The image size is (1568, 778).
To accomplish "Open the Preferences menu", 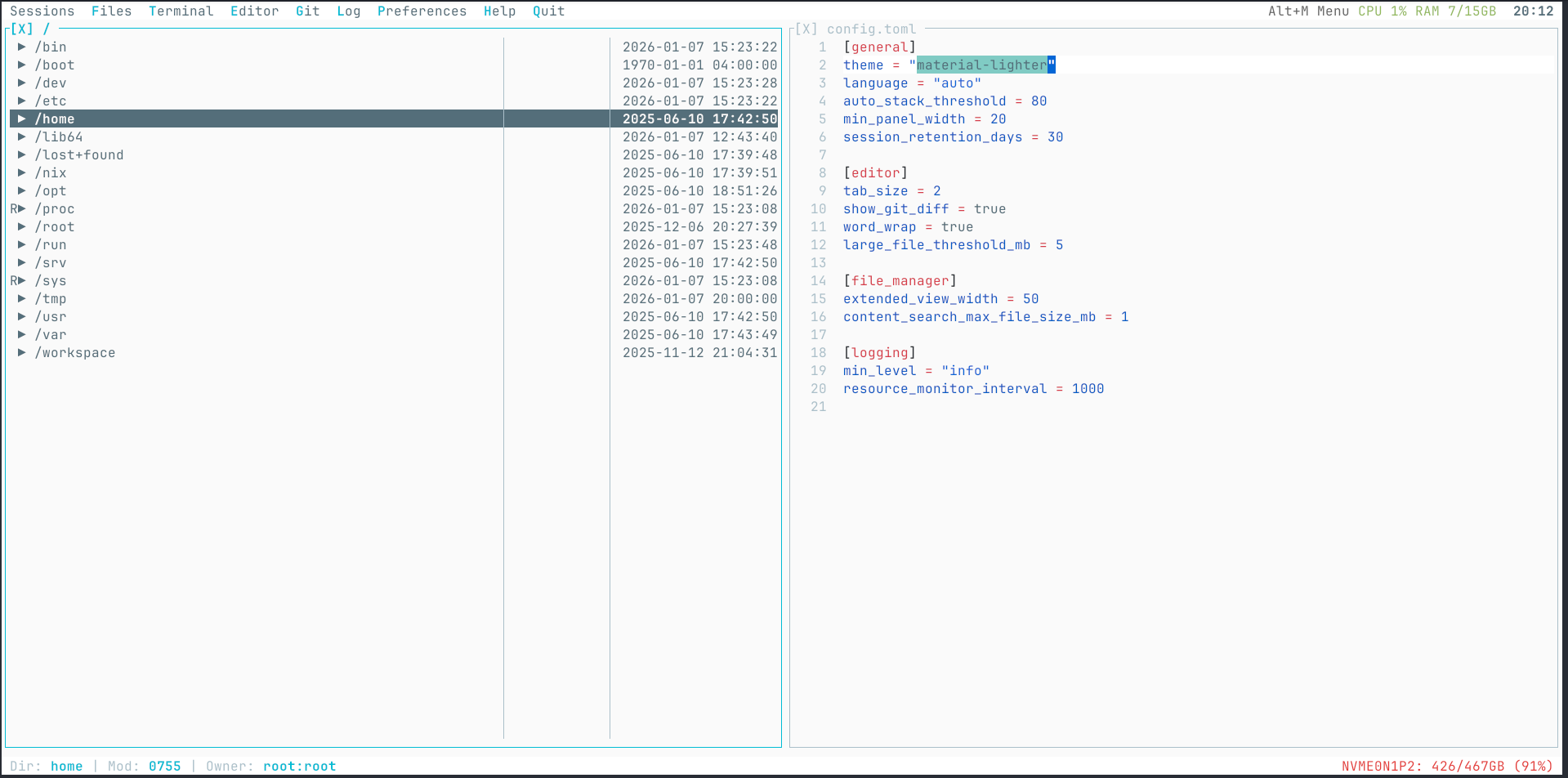I will 422,11.
